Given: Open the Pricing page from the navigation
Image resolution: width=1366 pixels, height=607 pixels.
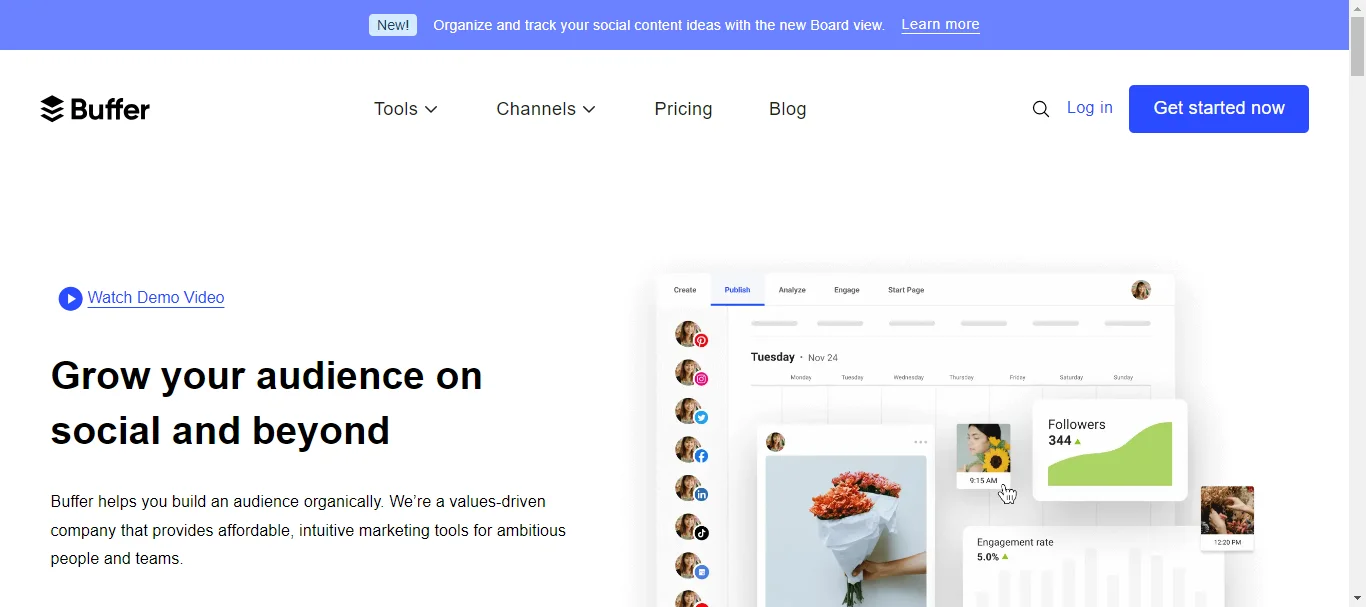Looking at the screenshot, I should tap(683, 109).
